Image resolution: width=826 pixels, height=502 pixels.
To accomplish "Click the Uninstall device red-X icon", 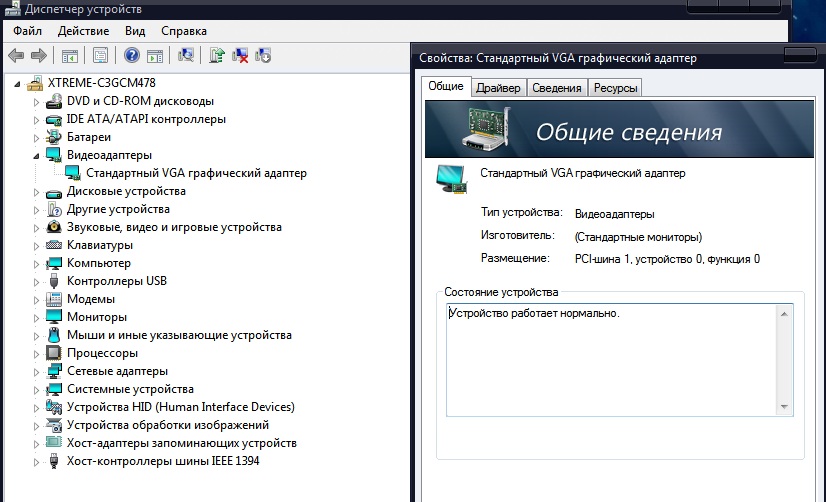I will tap(240, 55).
